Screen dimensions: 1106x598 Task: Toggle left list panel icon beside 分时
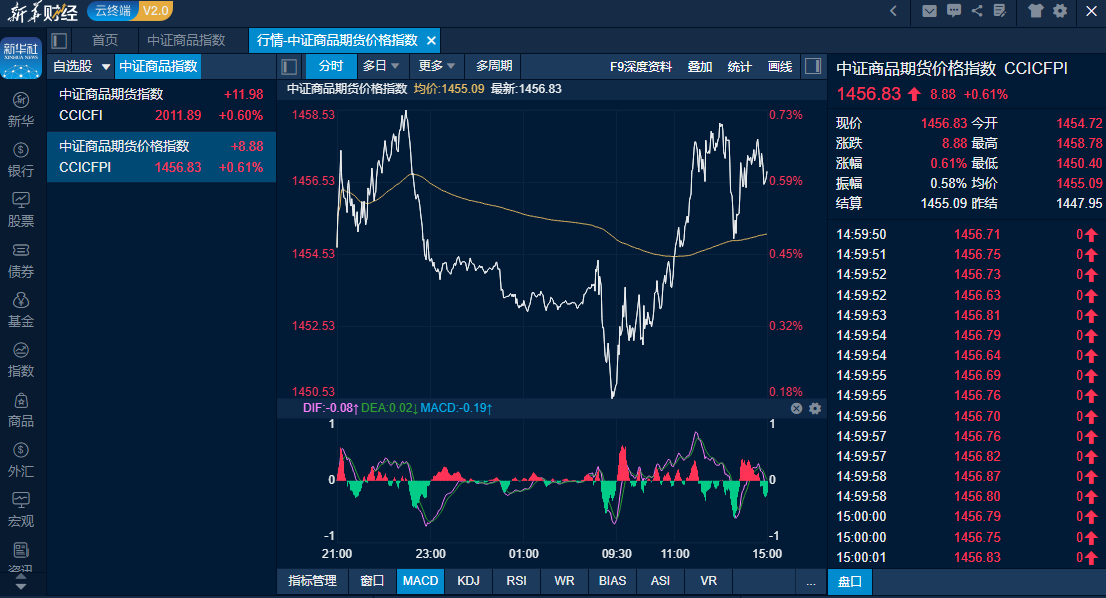(289, 66)
